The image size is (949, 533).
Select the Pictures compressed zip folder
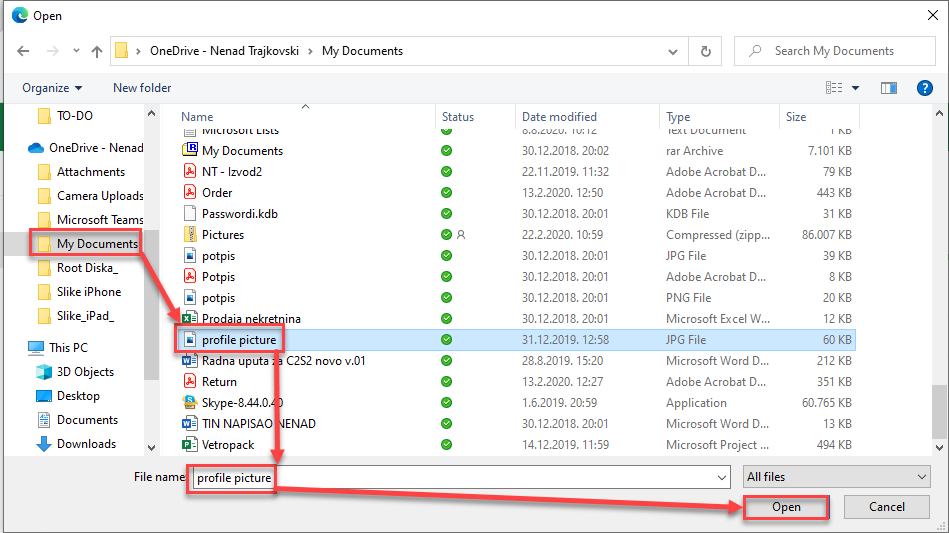tap(222, 235)
